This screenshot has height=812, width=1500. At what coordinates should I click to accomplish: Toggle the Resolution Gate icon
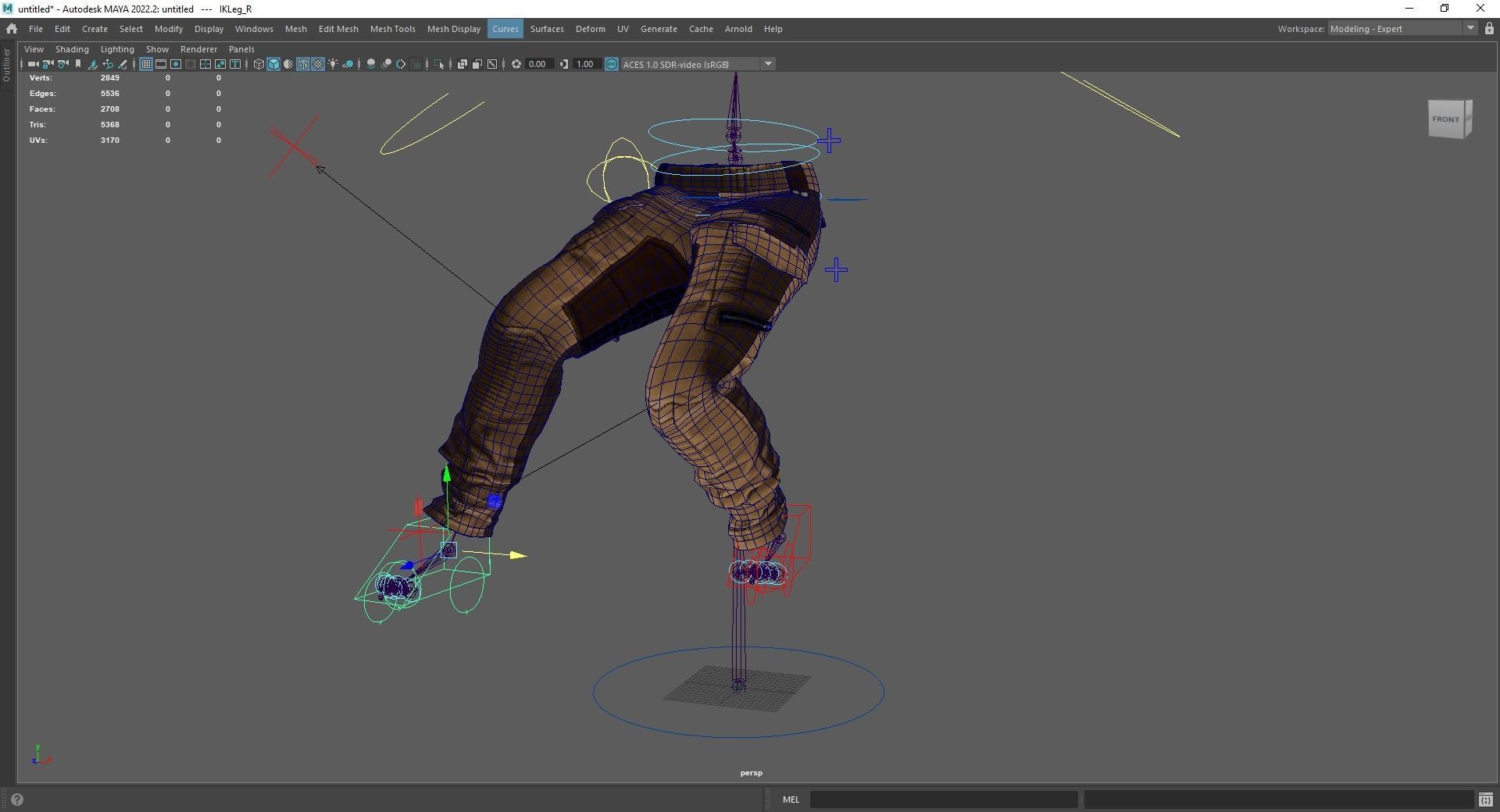176,64
